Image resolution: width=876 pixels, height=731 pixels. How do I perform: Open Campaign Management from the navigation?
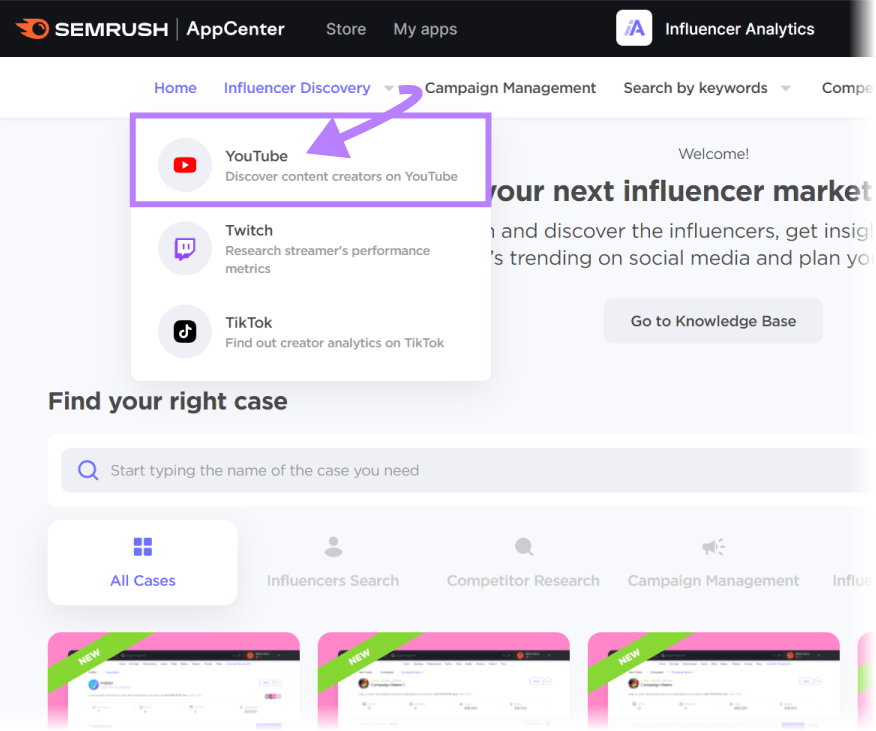510,88
